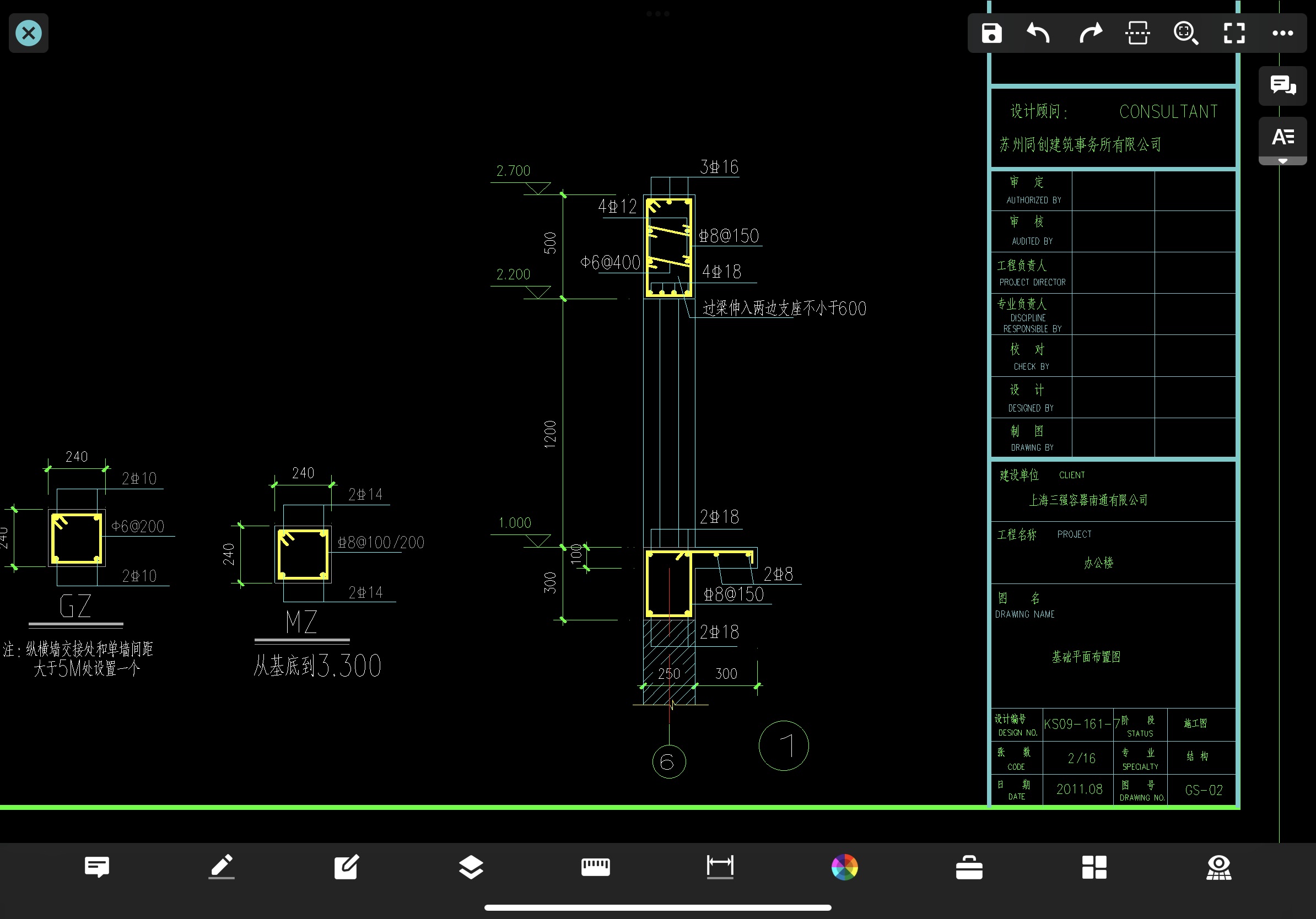This screenshot has width=1316, height=919.
Task: Select the 4⌀12 rebar label
Action: 617,206
